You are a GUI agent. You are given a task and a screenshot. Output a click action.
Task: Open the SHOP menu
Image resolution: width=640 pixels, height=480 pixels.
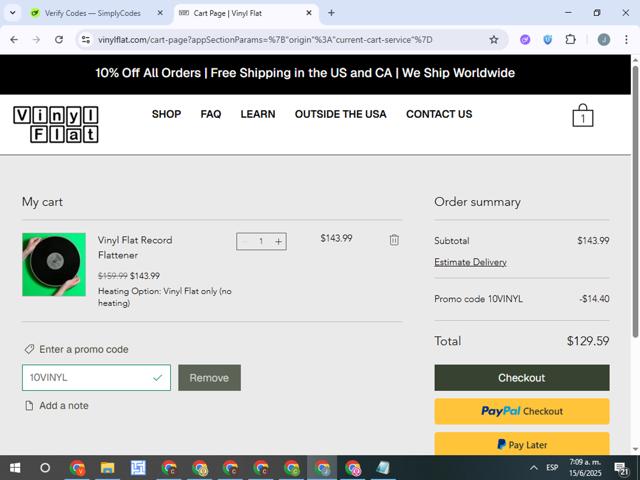[x=167, y=114]
